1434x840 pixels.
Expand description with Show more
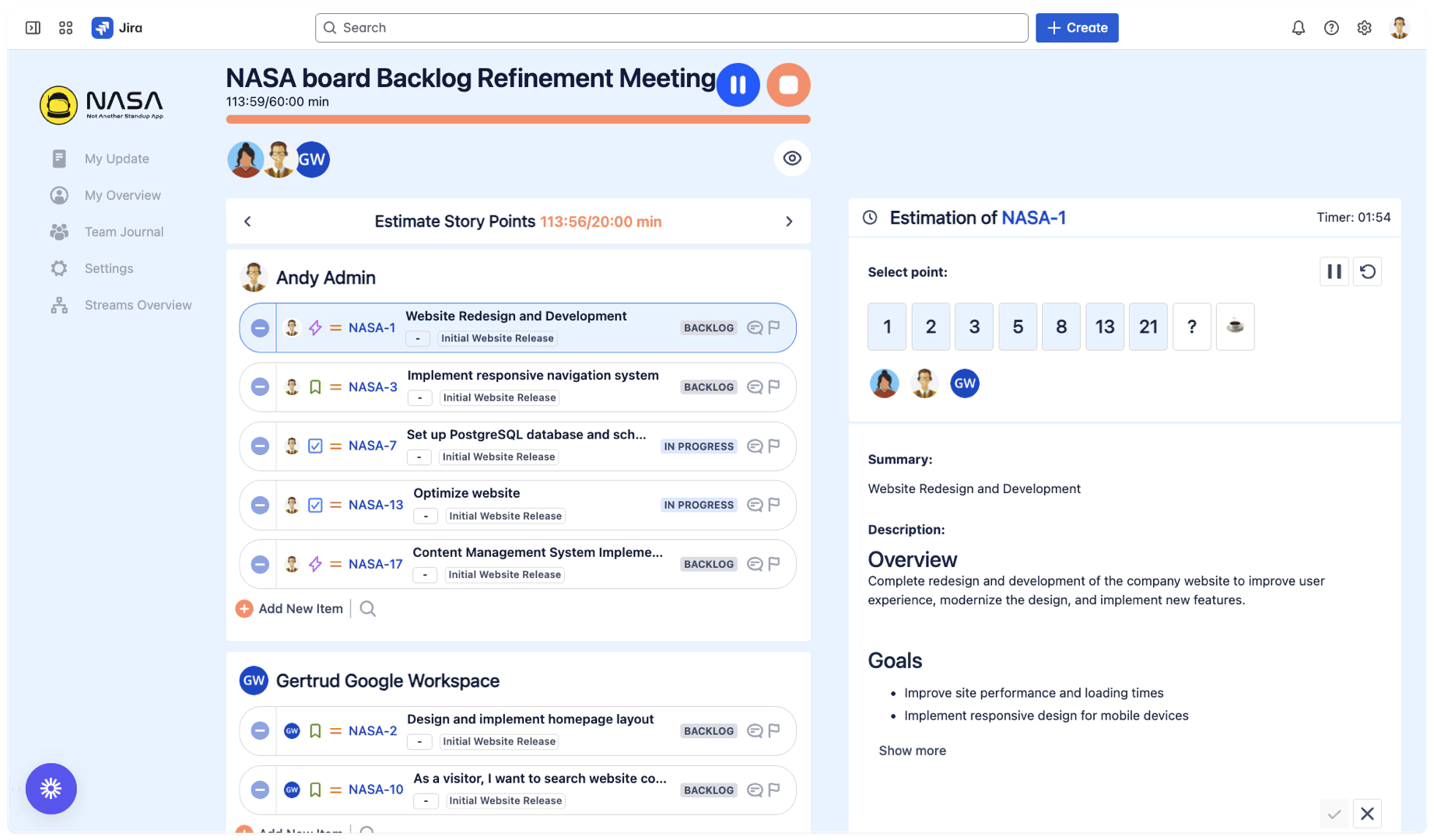[912, 751]
